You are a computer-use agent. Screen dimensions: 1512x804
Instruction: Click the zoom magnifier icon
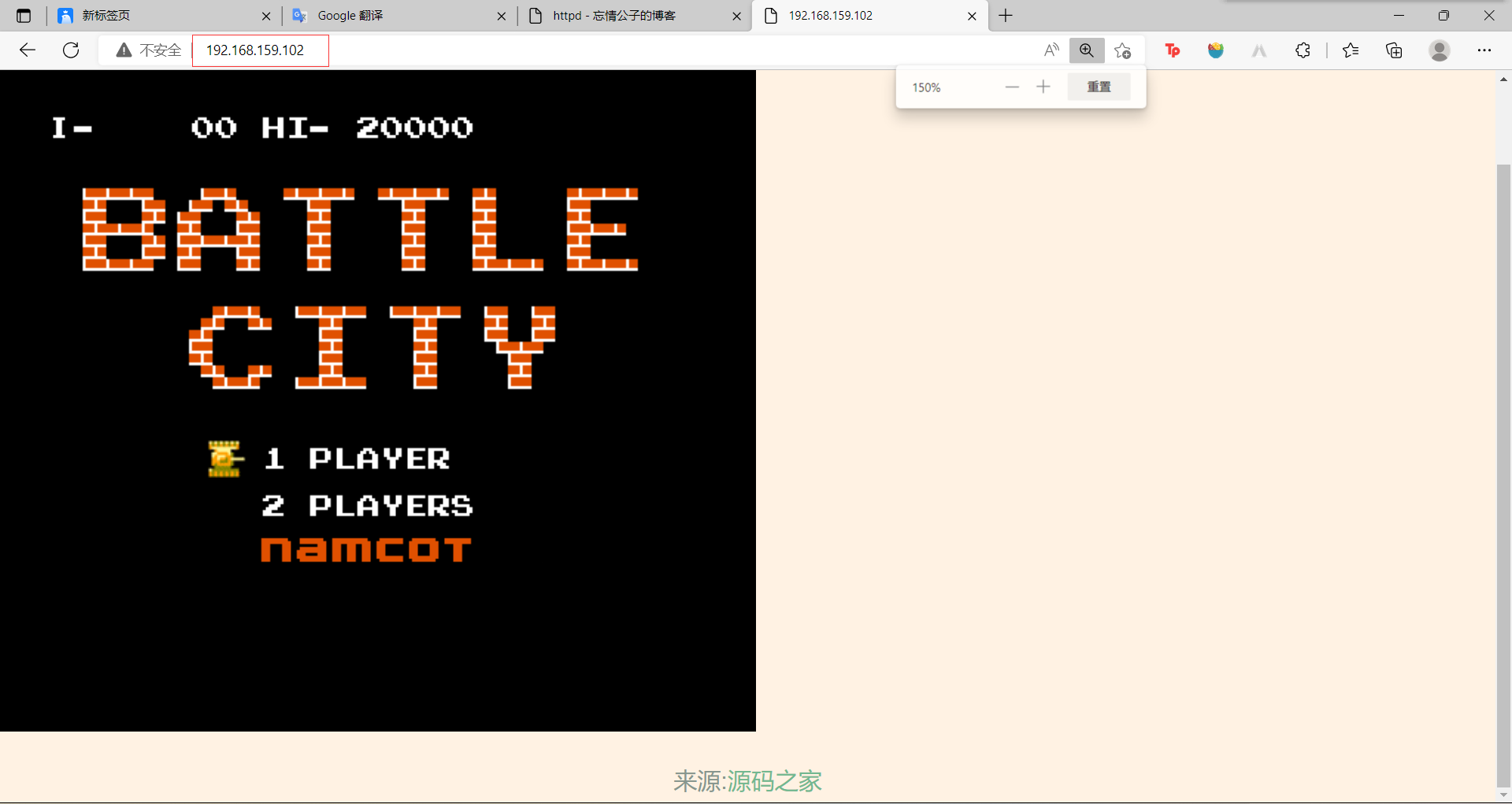click(x=1087, y=50)
